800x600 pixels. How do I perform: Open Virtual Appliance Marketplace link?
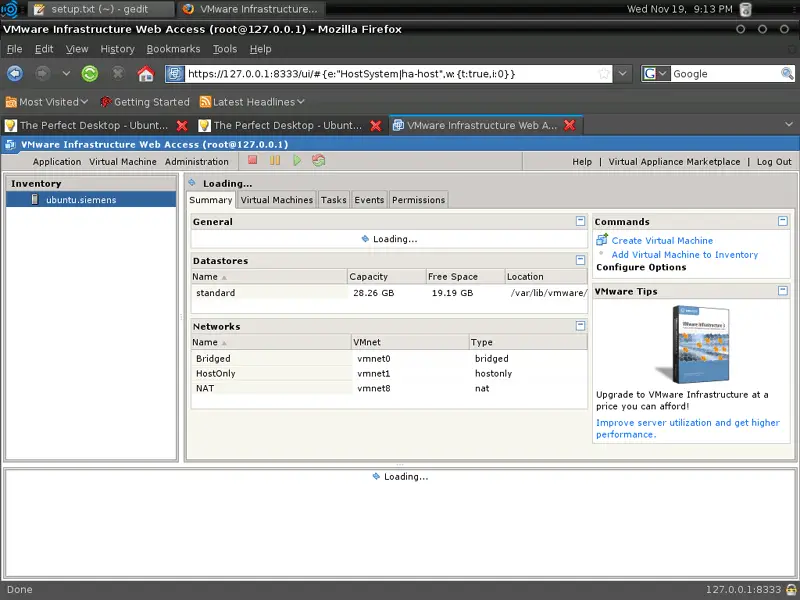coord(674,162)
